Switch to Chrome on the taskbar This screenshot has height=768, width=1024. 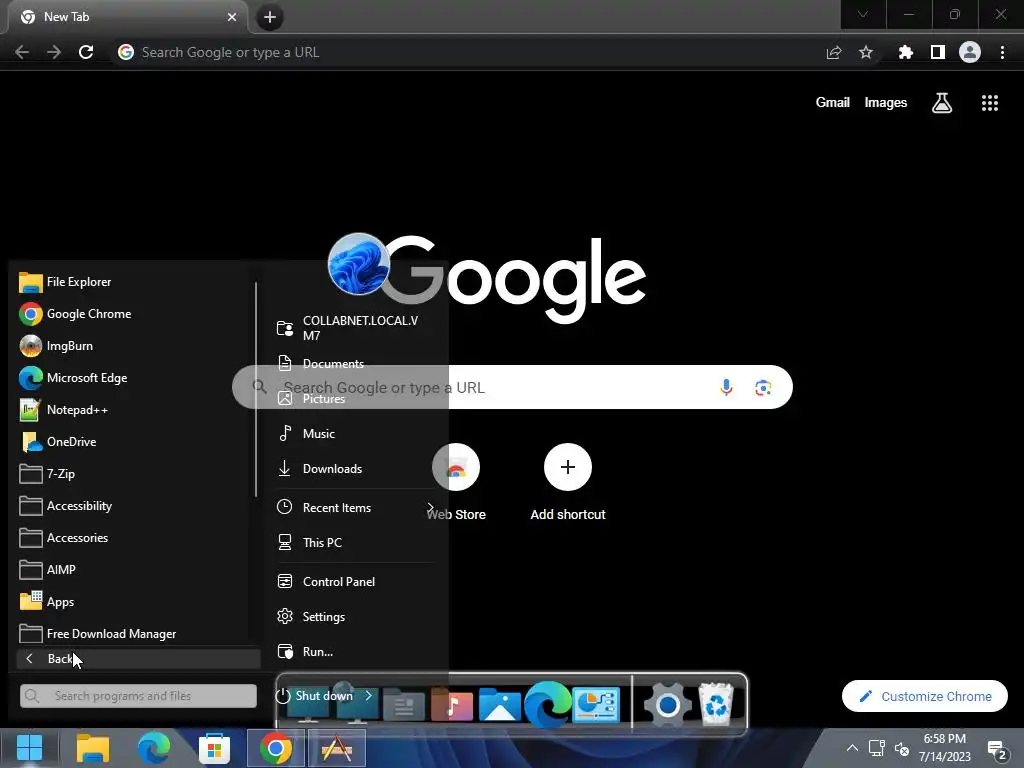point(276,748)
